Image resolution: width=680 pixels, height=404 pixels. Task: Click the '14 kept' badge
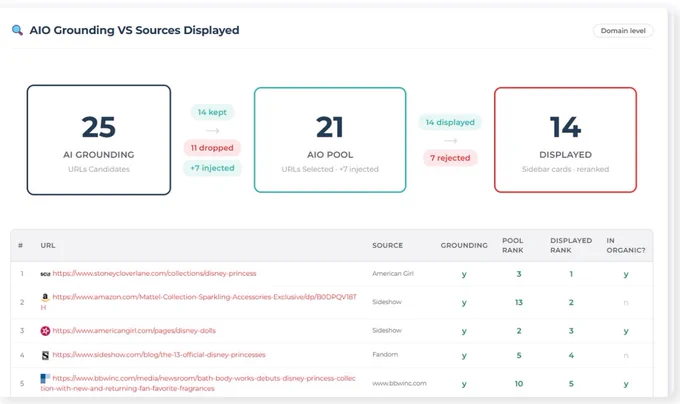(x=212, y=112)
